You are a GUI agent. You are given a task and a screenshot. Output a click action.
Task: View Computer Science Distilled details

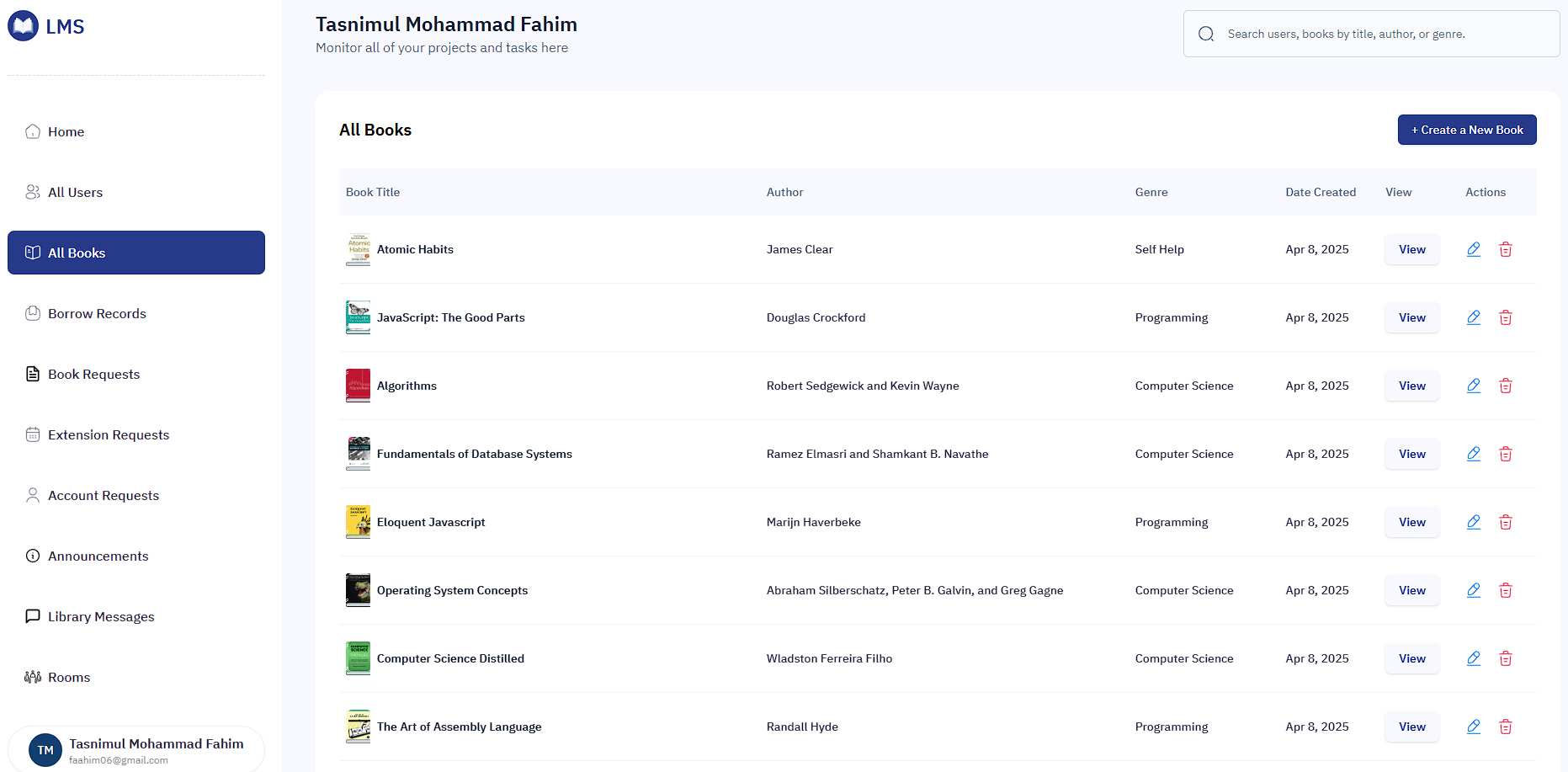(x=1412, y=658)
